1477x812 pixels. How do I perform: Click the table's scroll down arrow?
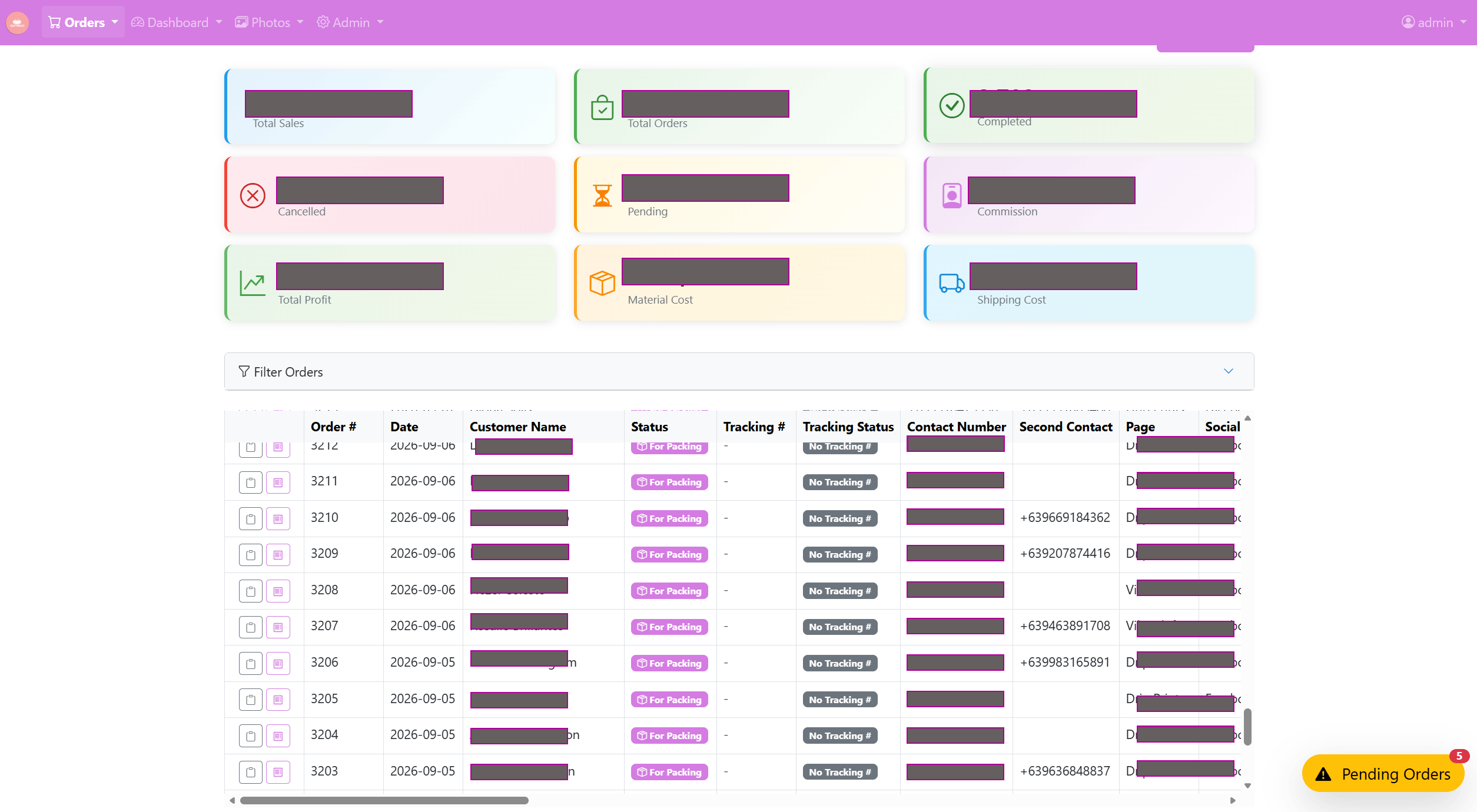point(1247,786)
